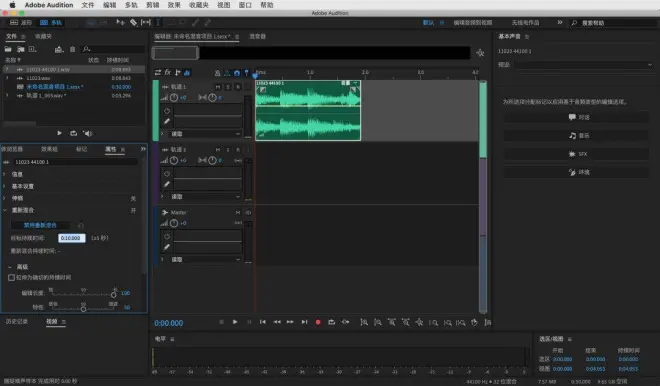Select the Move tool in top toolbar
This screenshot has height=386, width=660.
tap(120, 22)
